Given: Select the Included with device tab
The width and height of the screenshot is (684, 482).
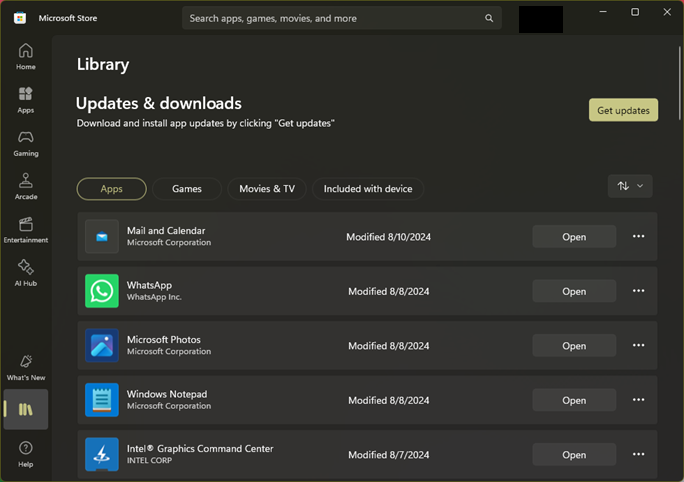Looking at the screenshot, I should click(368, 189).
